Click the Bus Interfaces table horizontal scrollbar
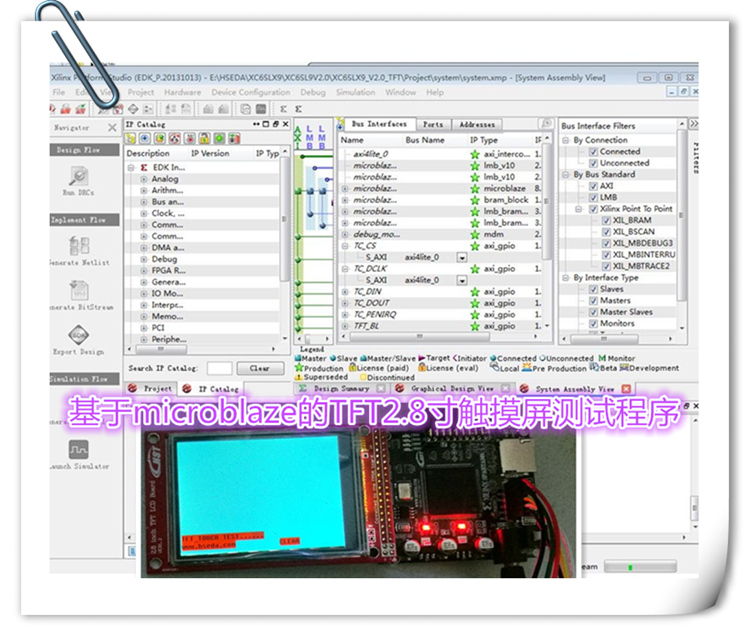 420,337
